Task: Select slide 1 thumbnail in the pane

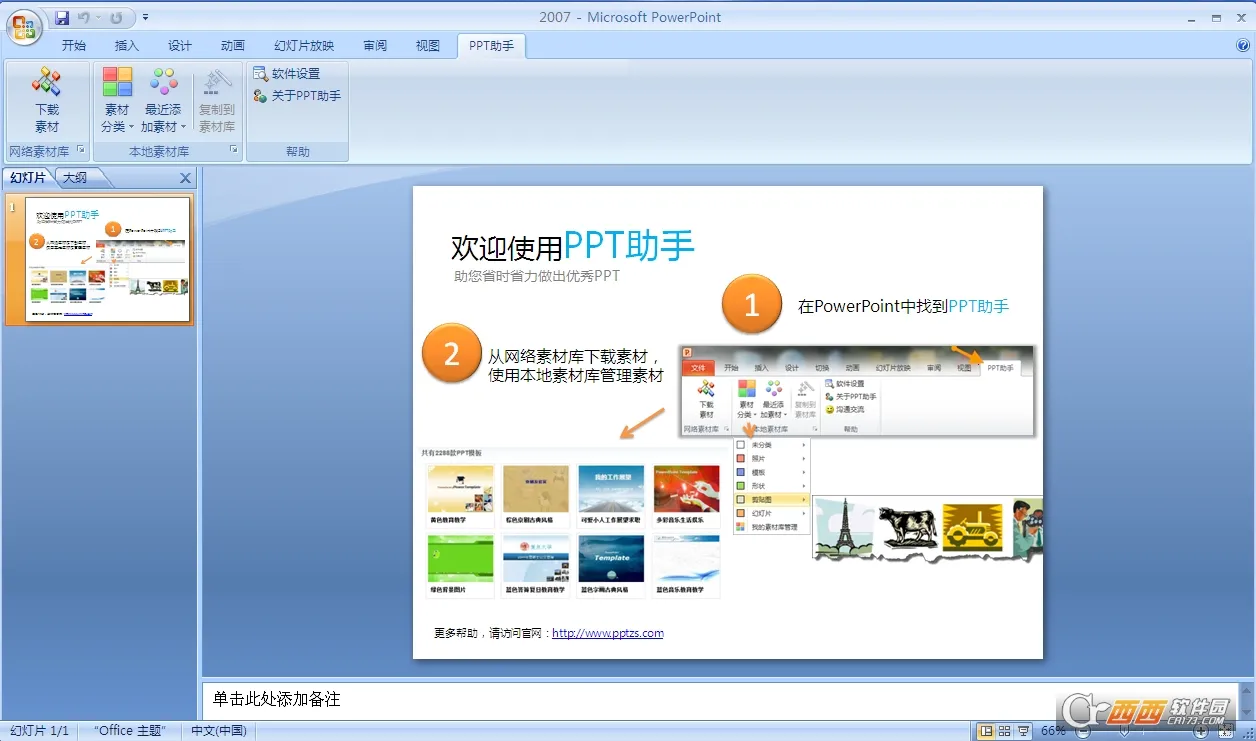Action: tap(108, 261)
